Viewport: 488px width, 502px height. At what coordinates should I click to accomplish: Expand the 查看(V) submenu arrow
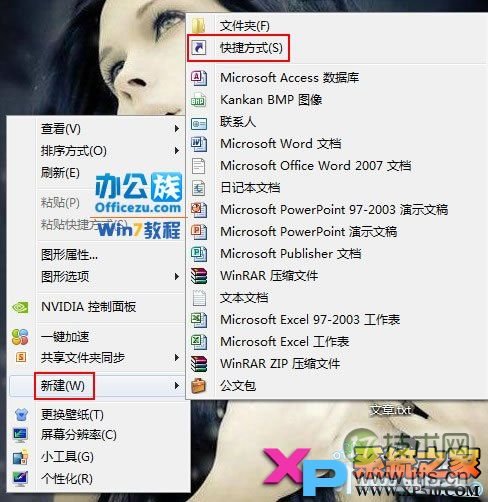pyautogui.click(x=177, y=129)
